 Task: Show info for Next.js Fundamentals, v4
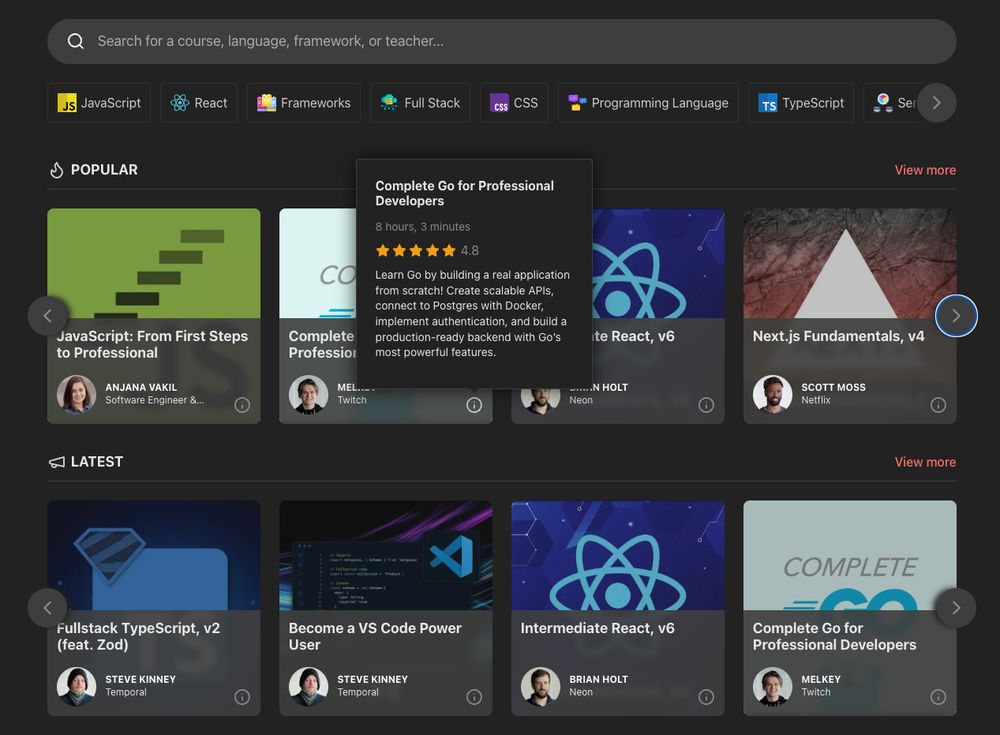pos(938,405)
